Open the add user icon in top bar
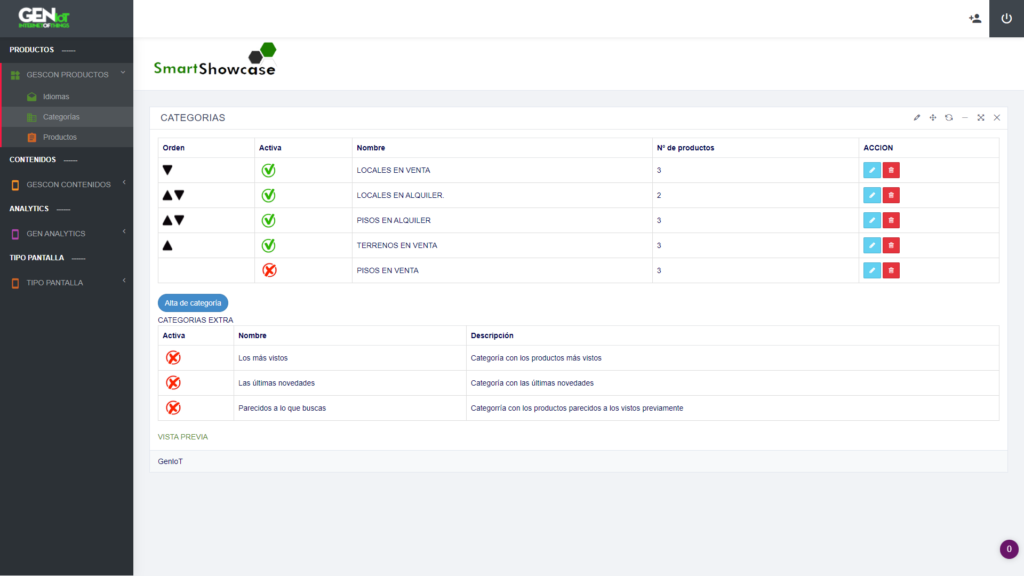The height and width of the screenshot is (576, 1024). (974, 18)
